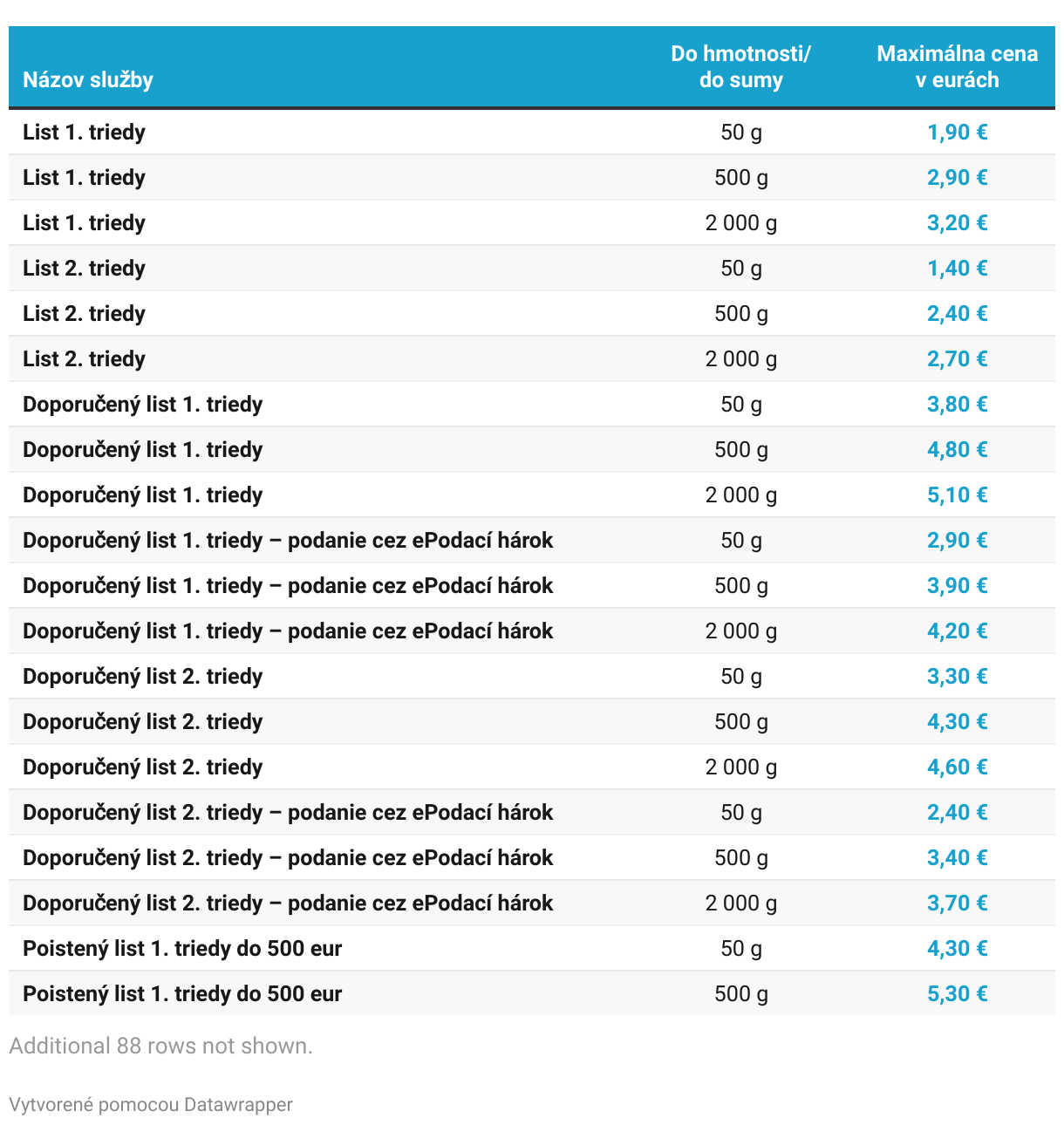Image resolution: width=1064 pixels, height=1125 pixels.
Task: Click the 1,40 € price value
Action: tap(957, 269)
